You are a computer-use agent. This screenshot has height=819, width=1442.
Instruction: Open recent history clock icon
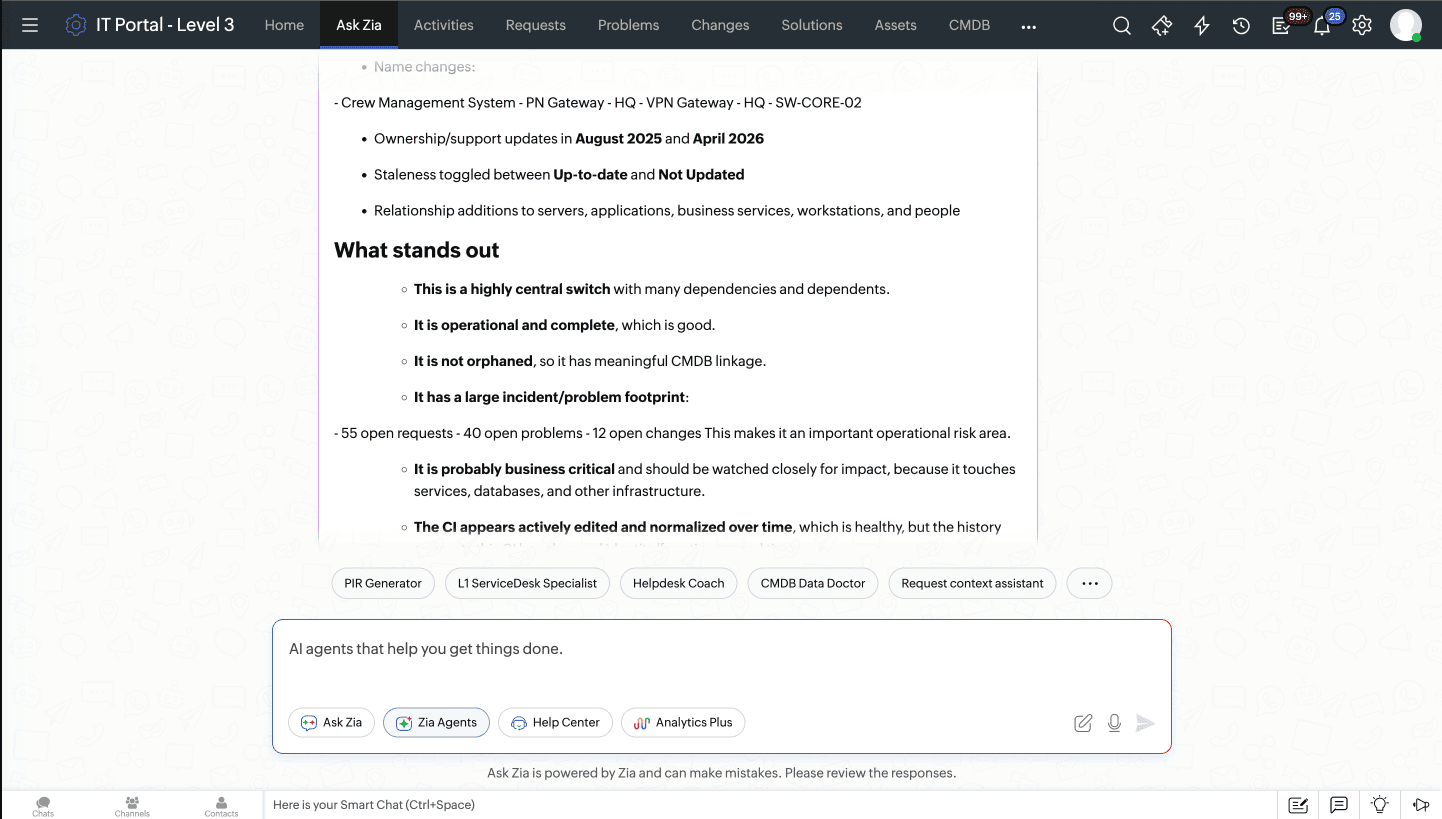1241,26
